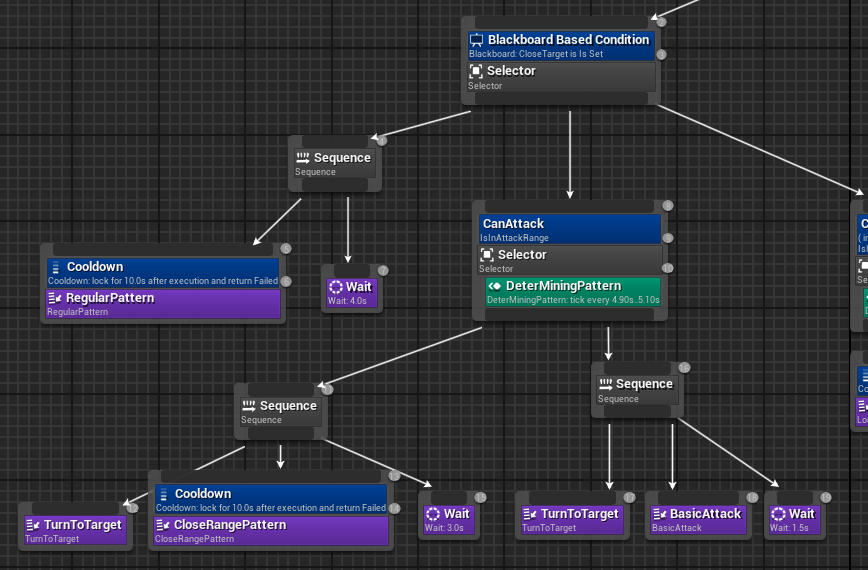Select the RegularPattern task icon

[x=55, y=298]
